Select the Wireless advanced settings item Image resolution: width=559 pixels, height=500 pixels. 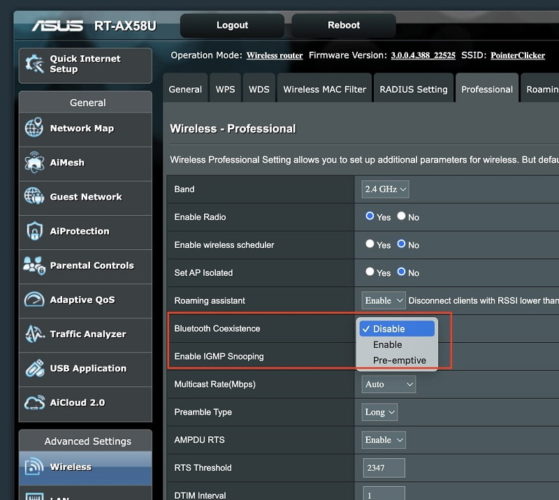pyautogui.click(x=85, y=467)
